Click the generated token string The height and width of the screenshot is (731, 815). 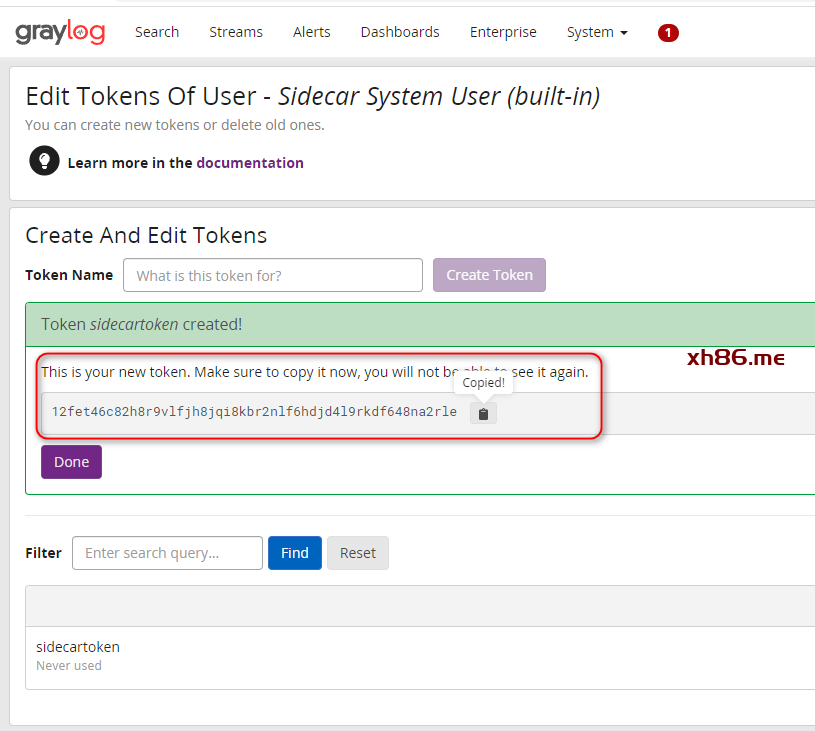(254, 412)
